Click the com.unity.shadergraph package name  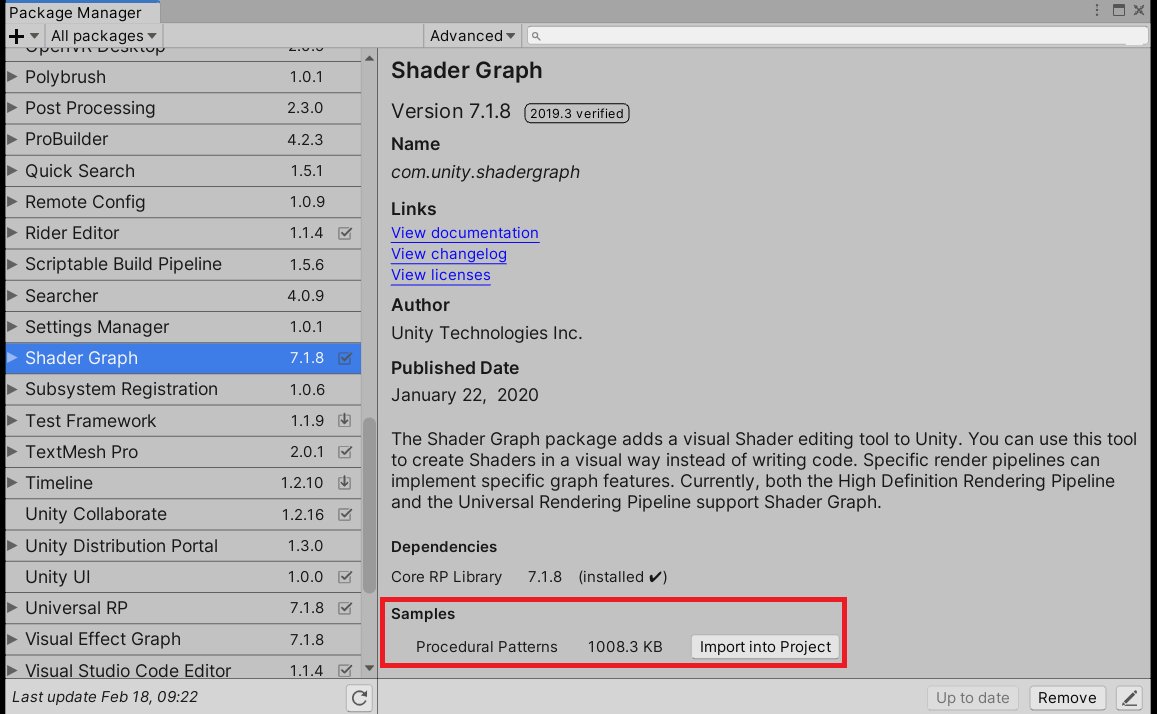point(486,172)
